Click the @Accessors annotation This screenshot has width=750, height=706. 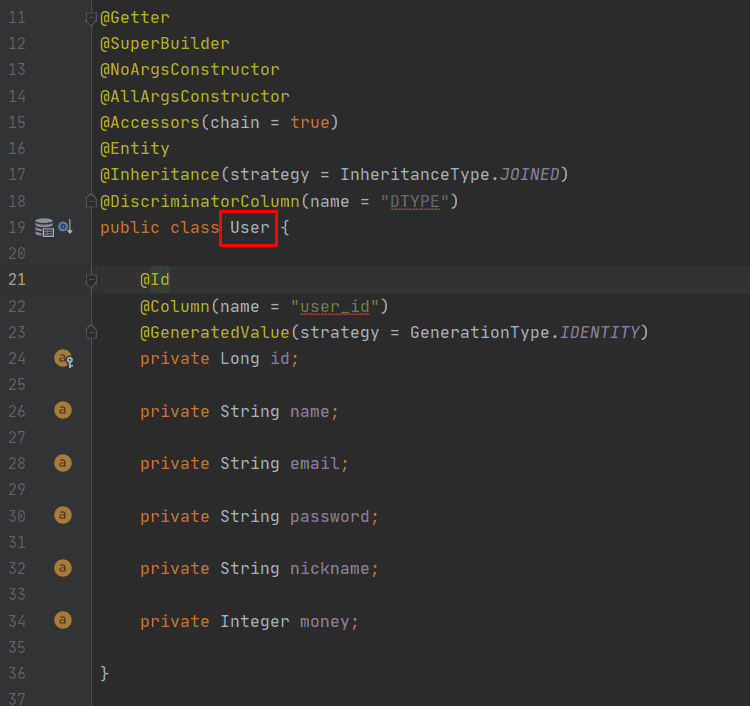point(150,122)
